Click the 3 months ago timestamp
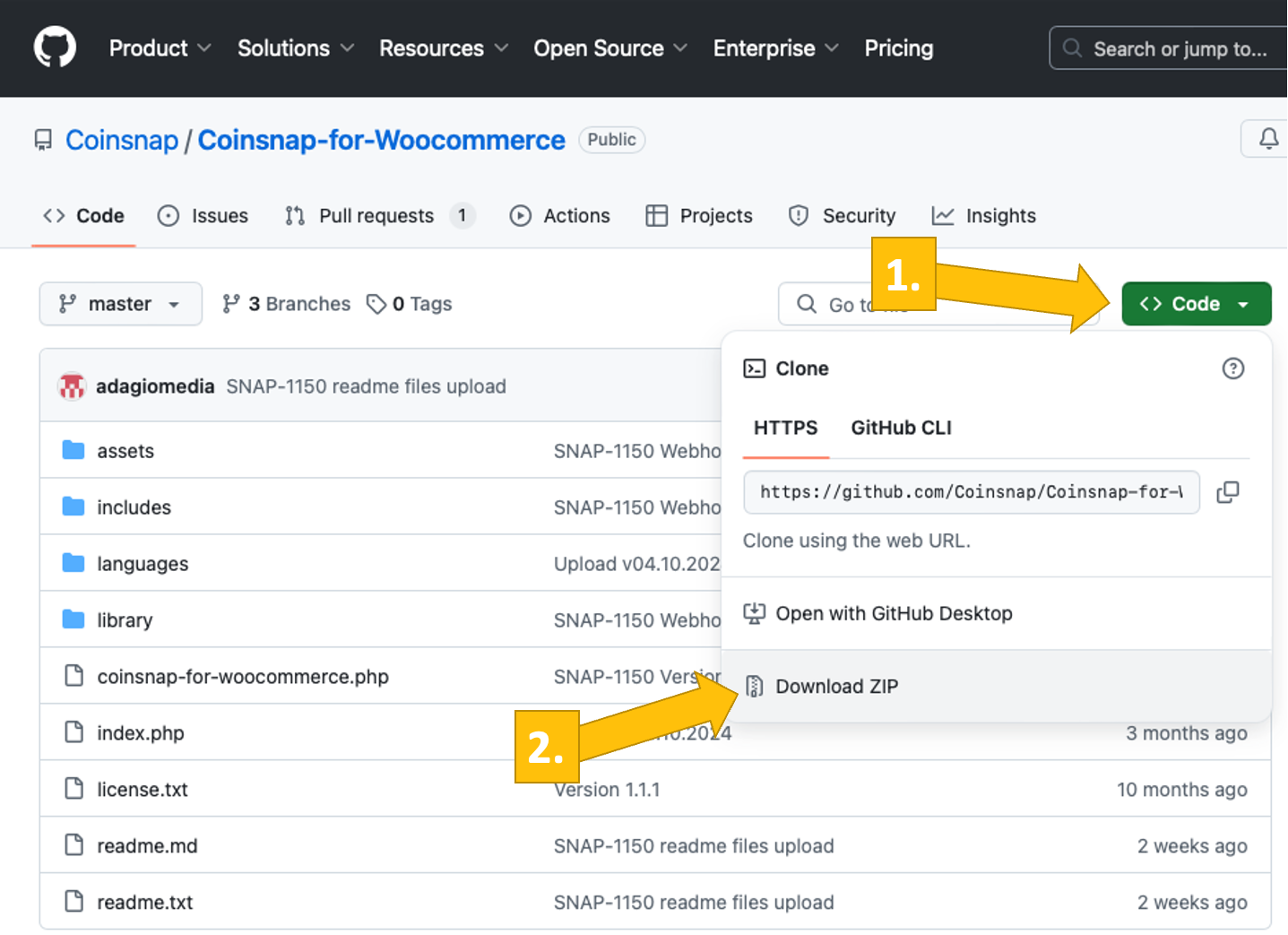The height and width of the screenshot is (935, 1288). click(1187, 733)
